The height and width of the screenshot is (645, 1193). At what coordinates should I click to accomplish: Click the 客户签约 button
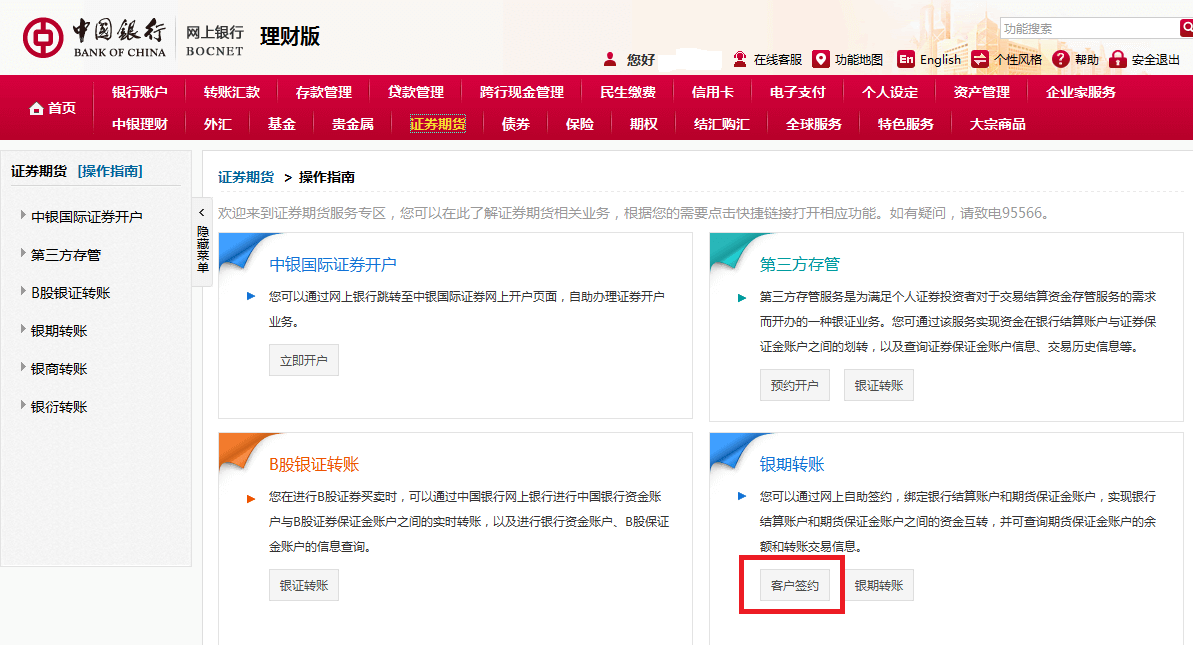(794, 586)
